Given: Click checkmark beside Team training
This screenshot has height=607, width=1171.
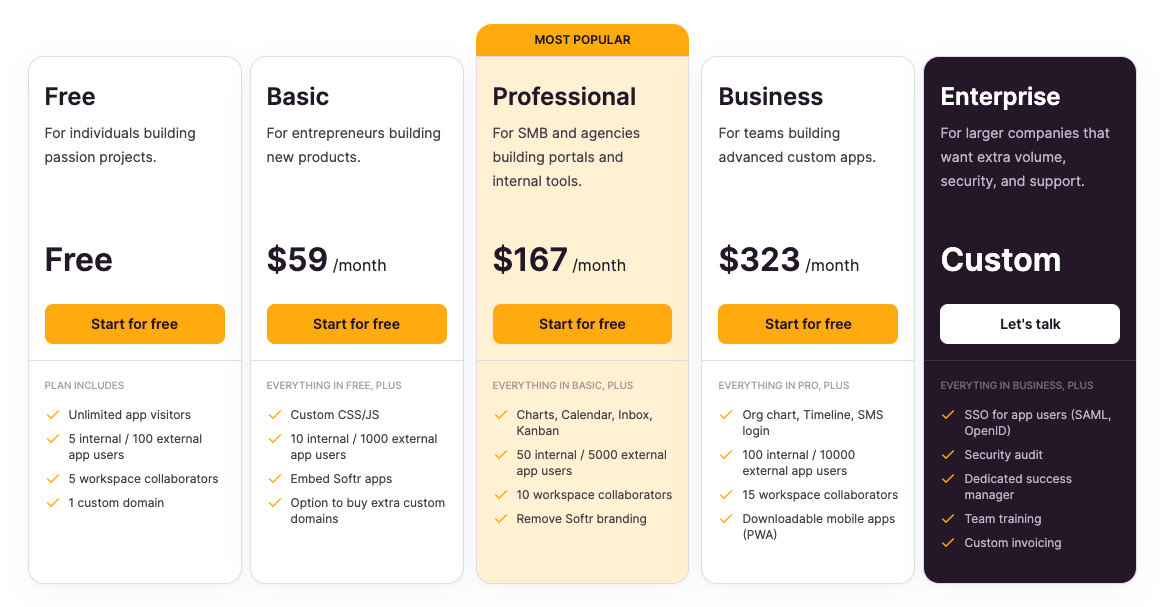Looking at the screenshot, I should coord(947,519).
